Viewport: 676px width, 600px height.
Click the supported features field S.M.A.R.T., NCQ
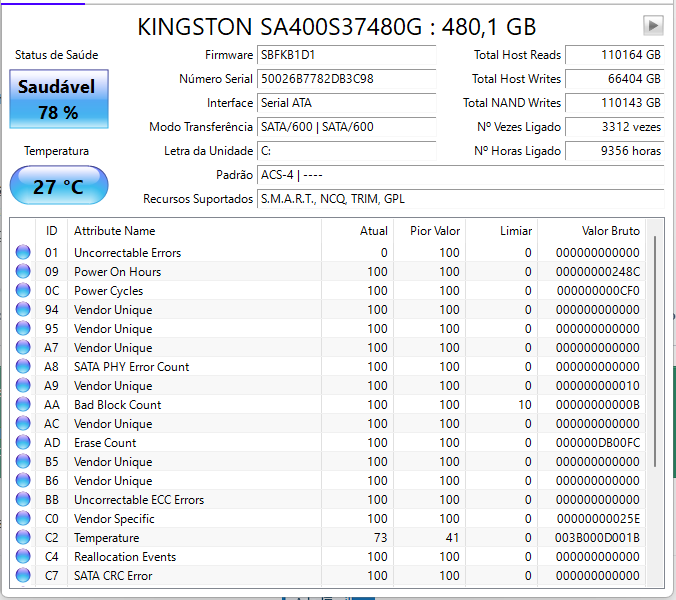pos(460,199)
